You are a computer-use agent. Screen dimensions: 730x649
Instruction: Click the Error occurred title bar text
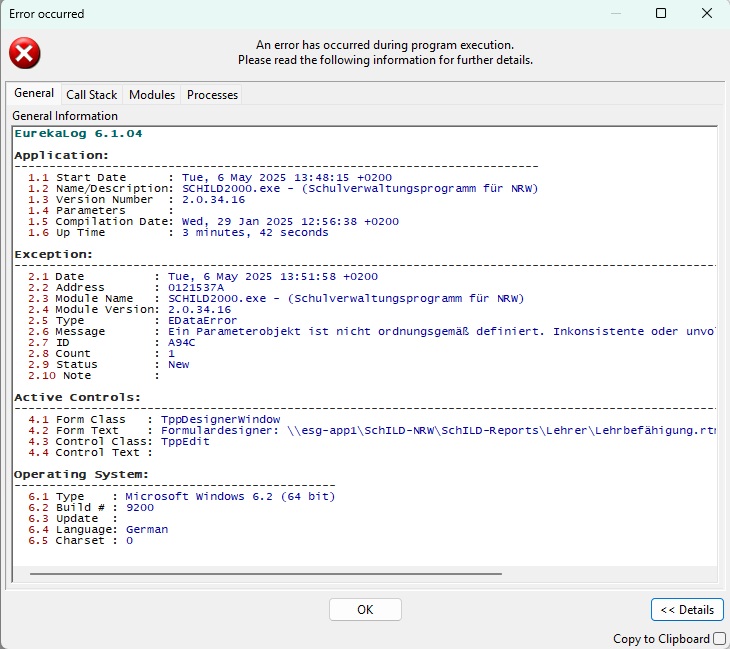pyautogui.click(x=47, y=14)
